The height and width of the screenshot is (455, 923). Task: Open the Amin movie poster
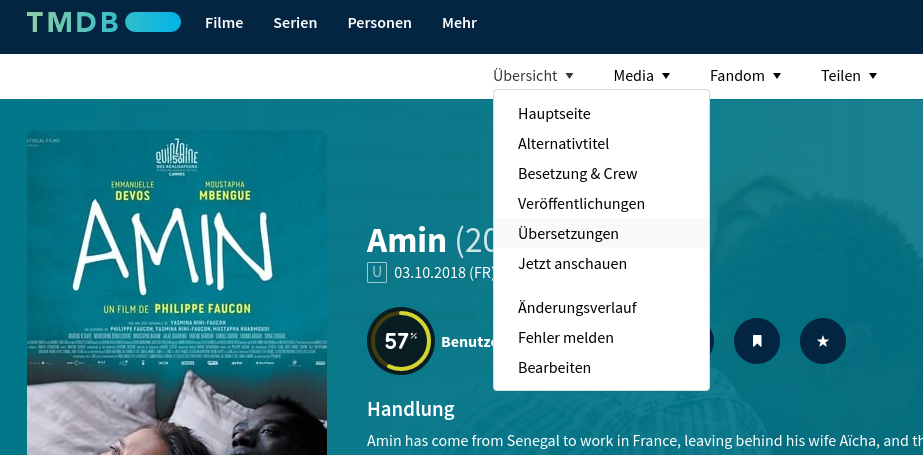click(x=177, y=293)
